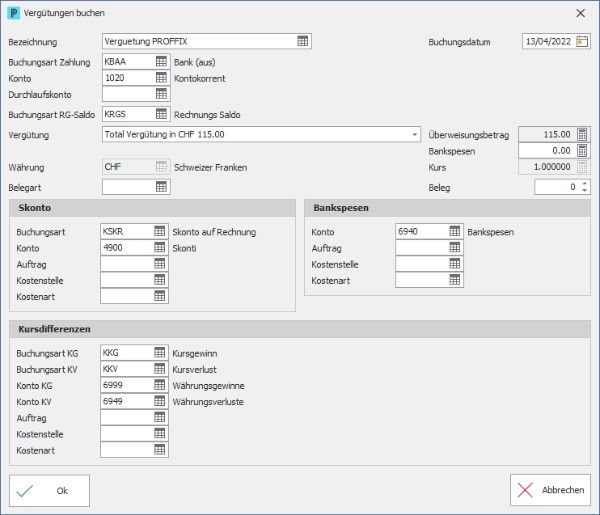
Task: Open lookup table icon for Bezeichnung field
Action: coord(302,41)
